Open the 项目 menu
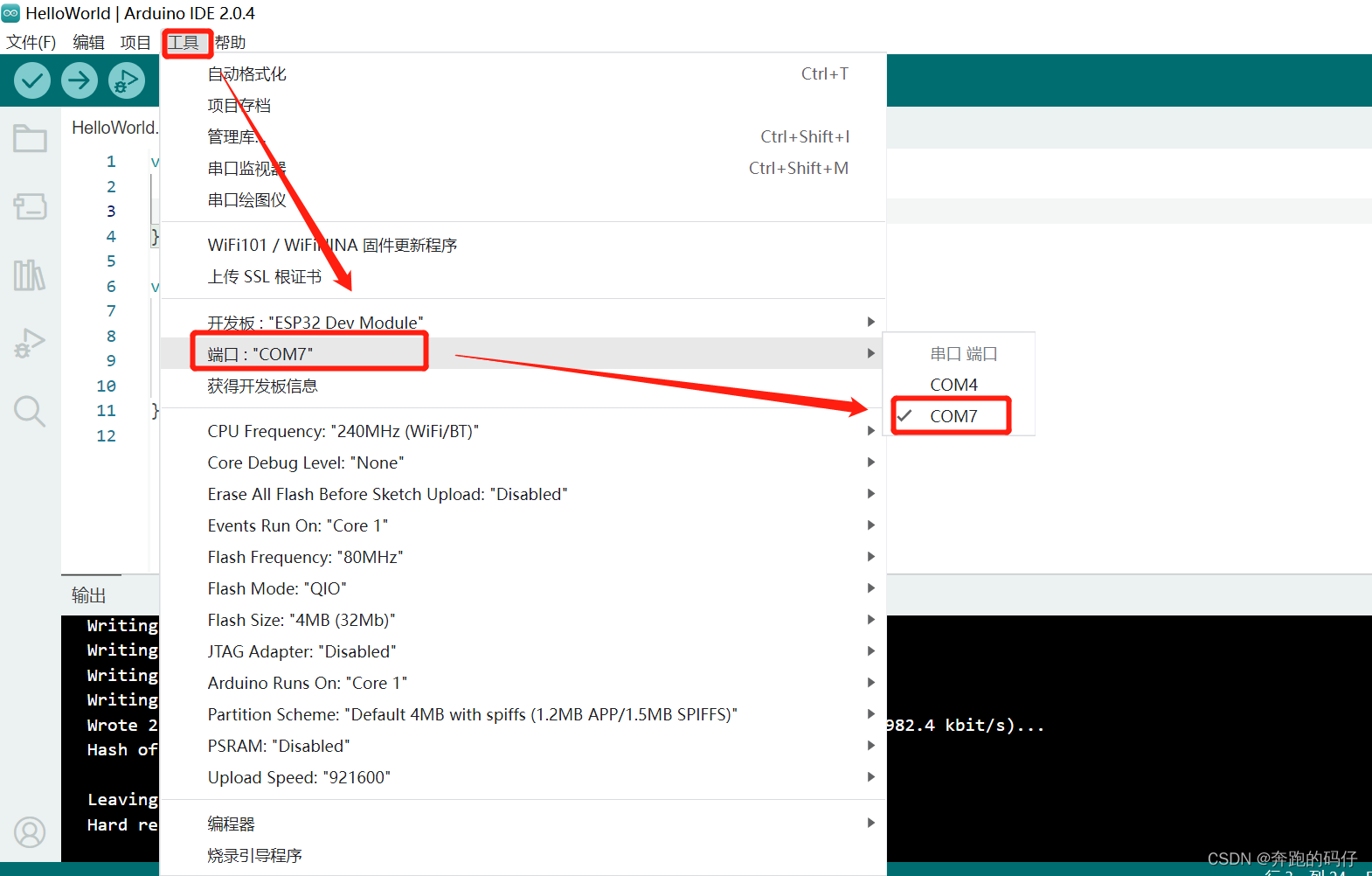This screenshot has width=1372, height=876. (x=135, y=42)
